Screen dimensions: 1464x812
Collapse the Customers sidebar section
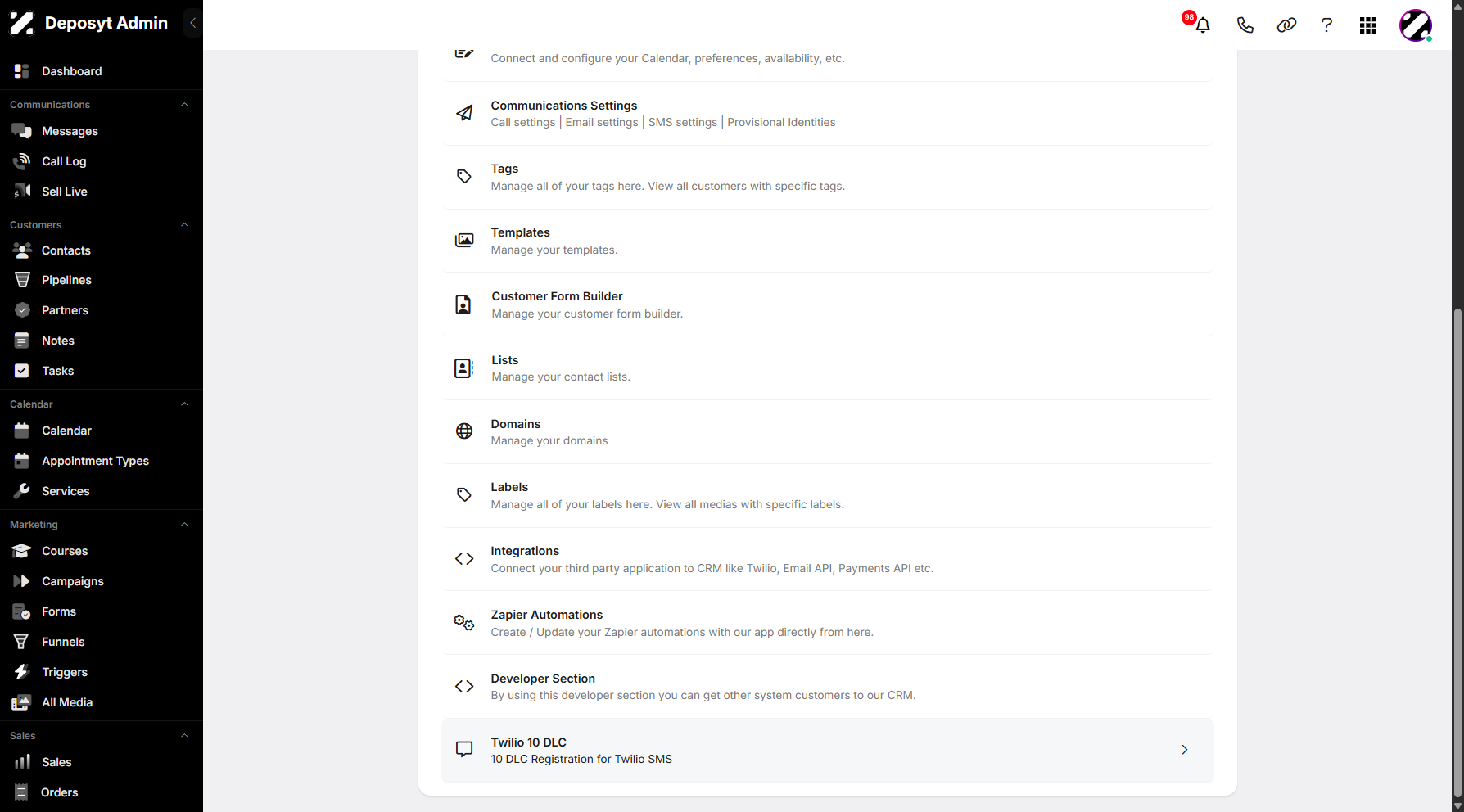coord(184,225)
